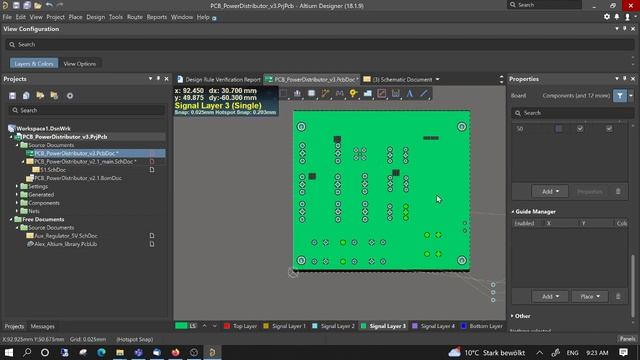Click the open folder icon in title bar

(x=38, y=5)
